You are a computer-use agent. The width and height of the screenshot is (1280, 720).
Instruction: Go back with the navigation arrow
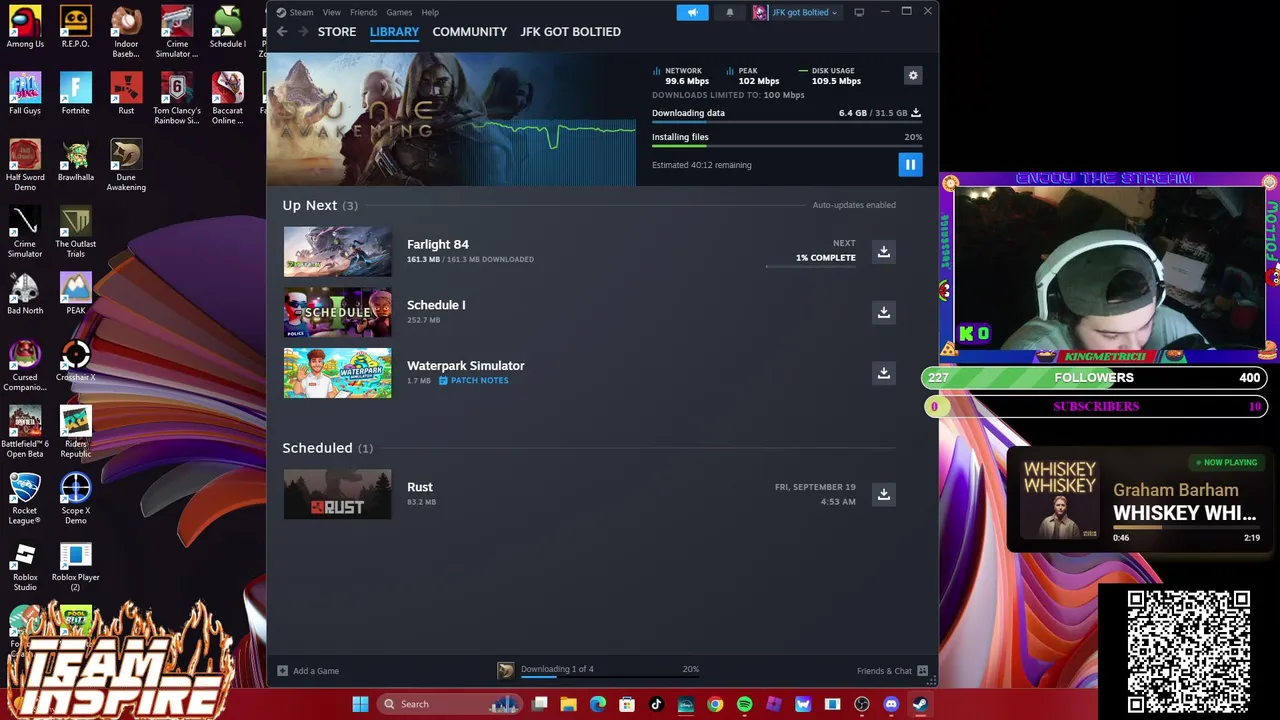click(x=282, y=32)
